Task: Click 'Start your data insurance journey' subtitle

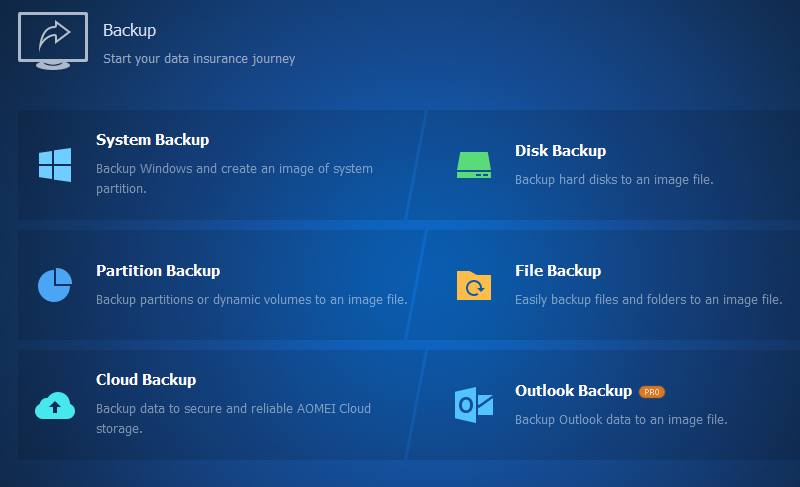Action: (199, 59)
